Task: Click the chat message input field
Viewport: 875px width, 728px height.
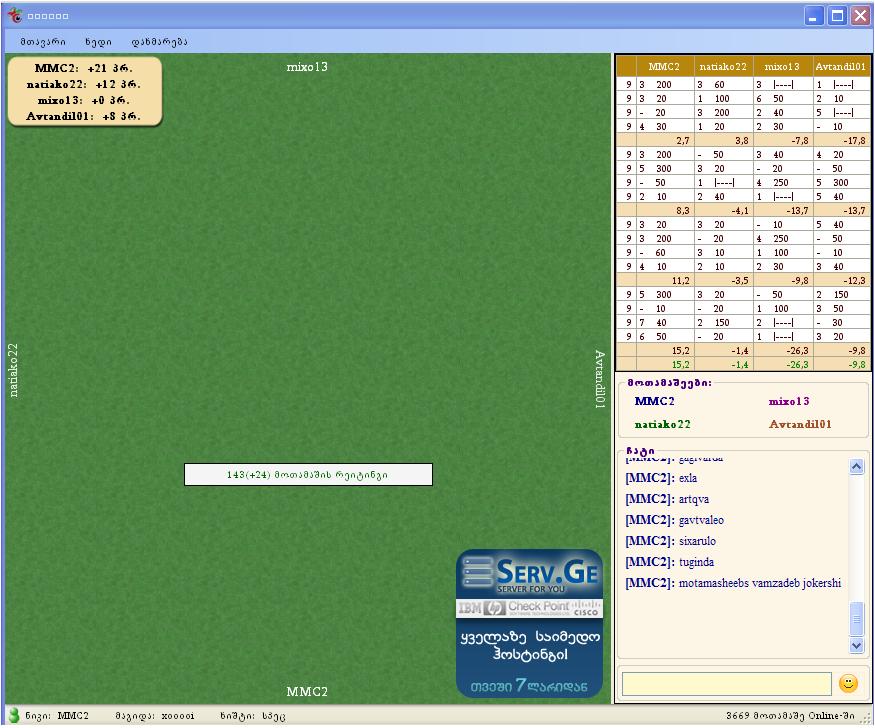Action: click(x=727, y=684)
